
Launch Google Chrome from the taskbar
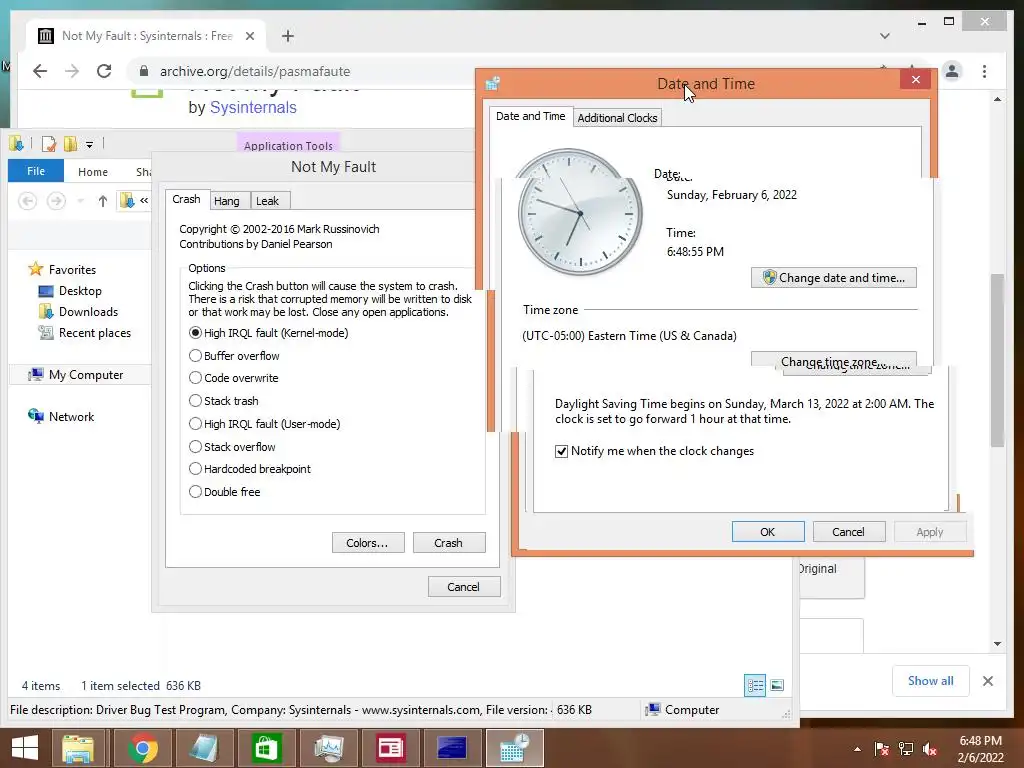(x=142, y=748)
